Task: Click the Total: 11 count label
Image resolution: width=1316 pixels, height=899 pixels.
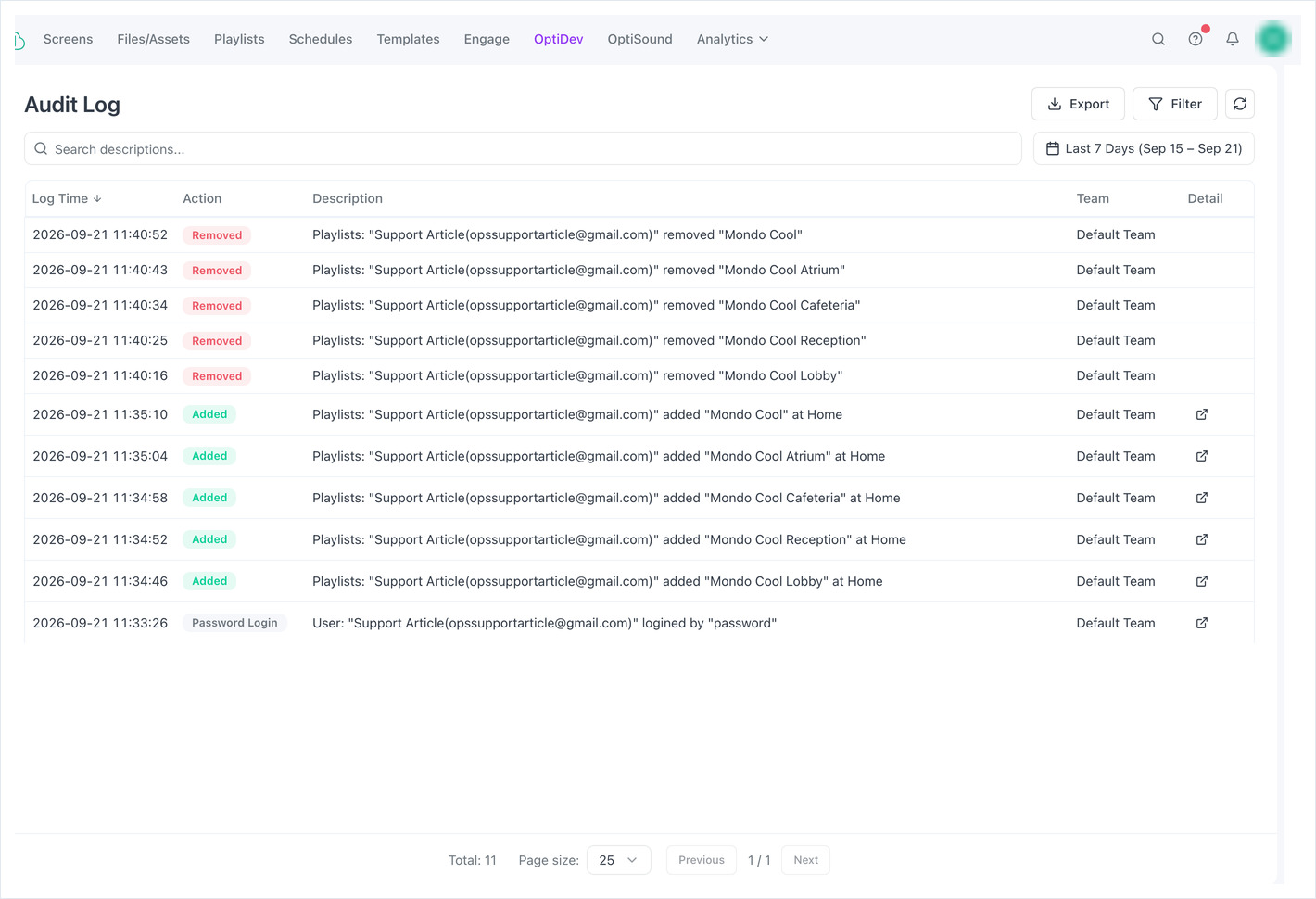Action: (473, 860)
